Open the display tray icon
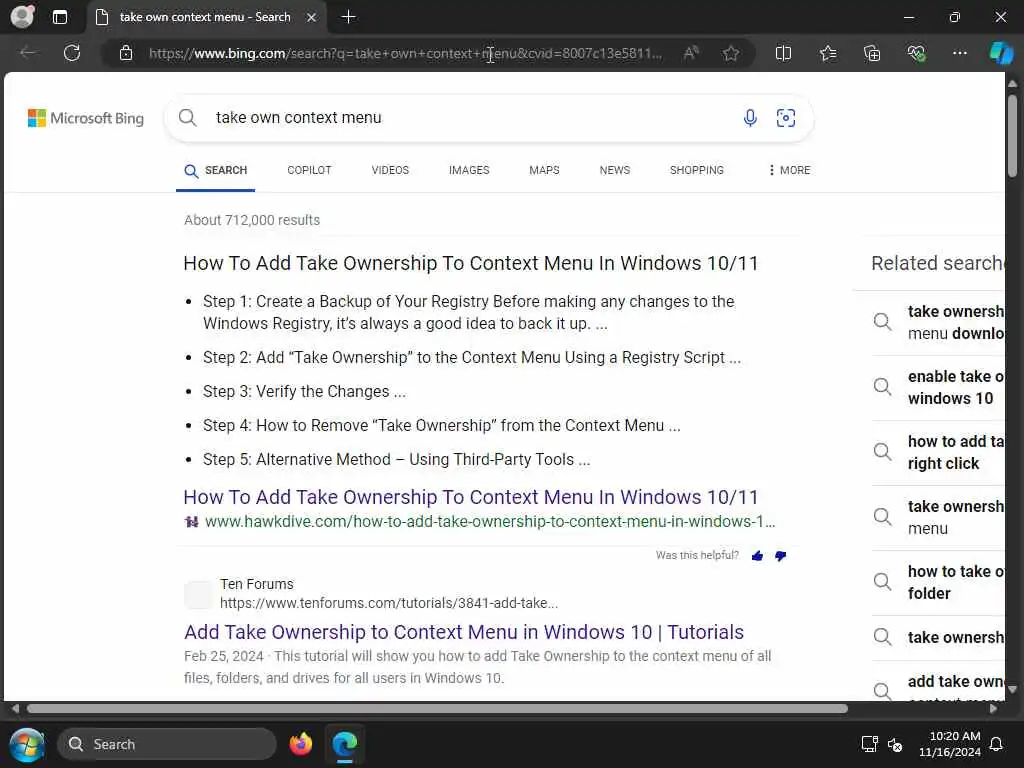The image size is (1024, 768). pos(869,744)
